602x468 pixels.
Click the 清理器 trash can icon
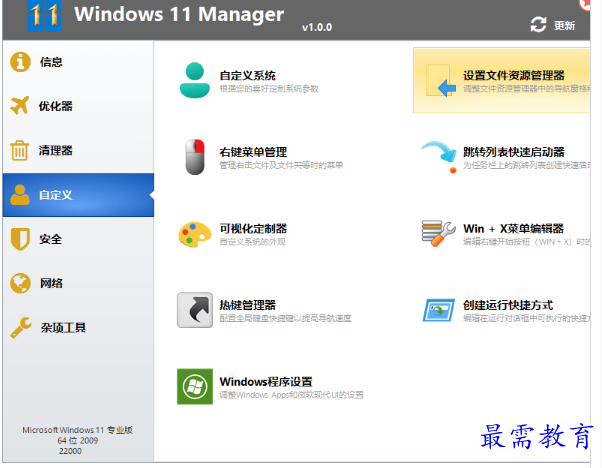click(x=19, y=150)
